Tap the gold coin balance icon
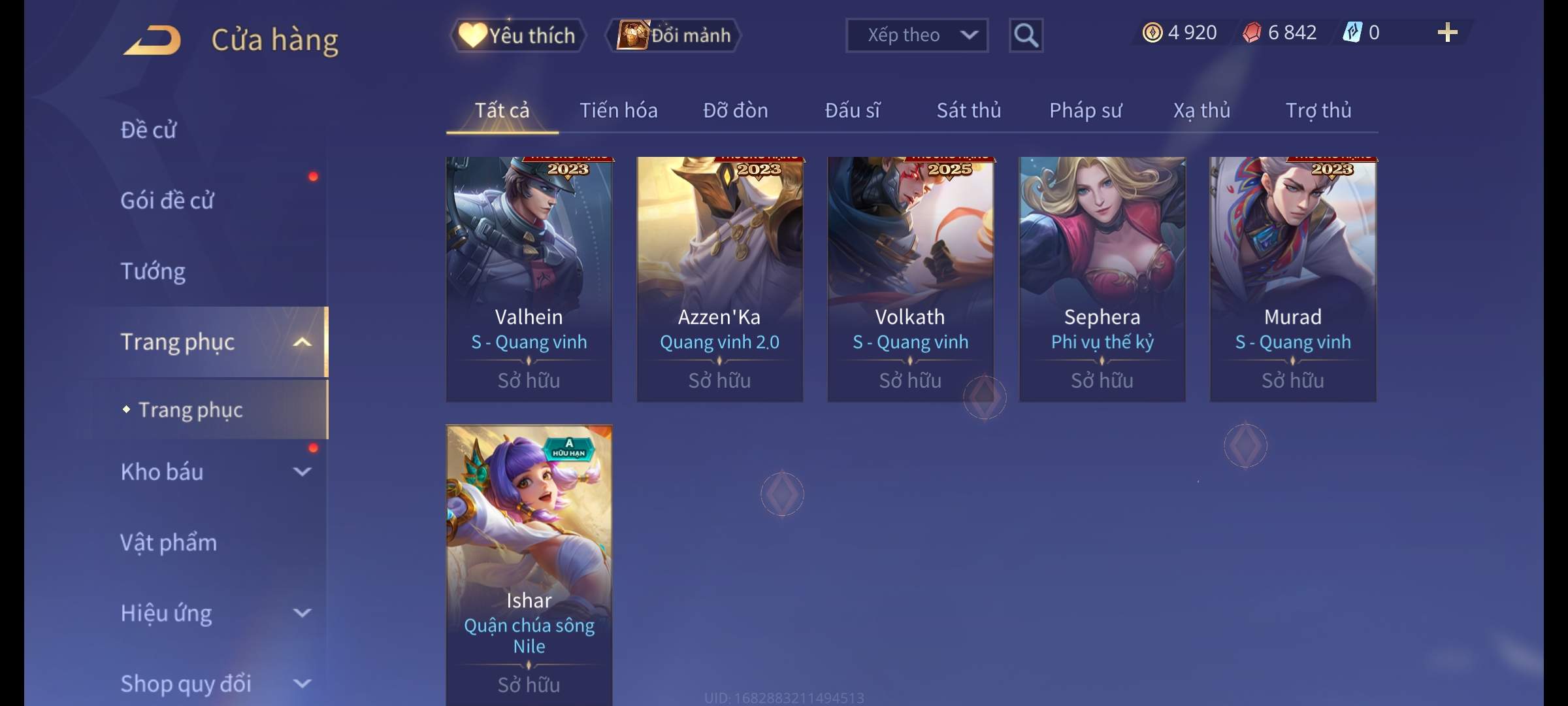This screenshot has width=1568, height=706. point(1152,33)
